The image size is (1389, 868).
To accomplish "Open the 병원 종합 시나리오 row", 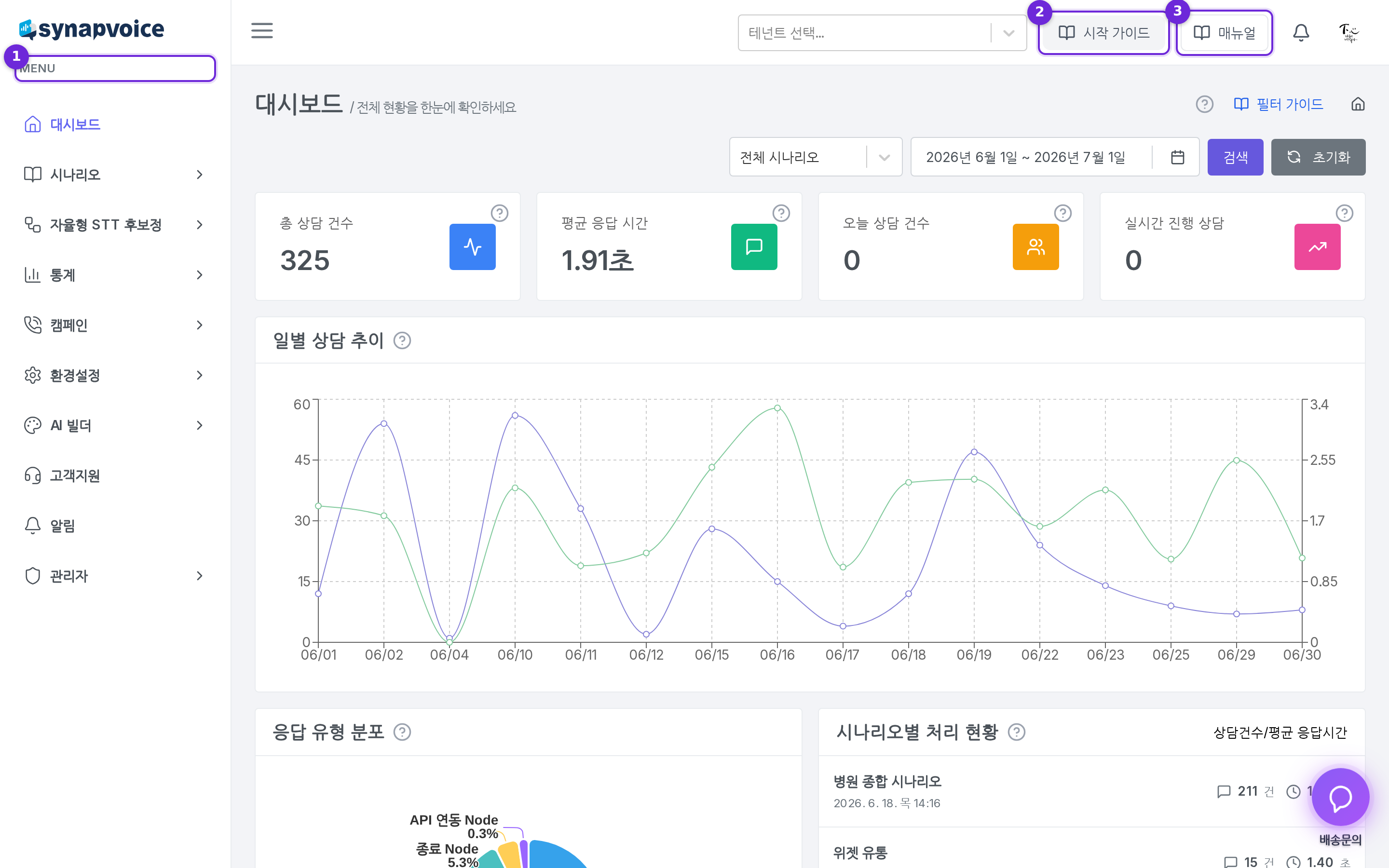I will (1091, 791).
